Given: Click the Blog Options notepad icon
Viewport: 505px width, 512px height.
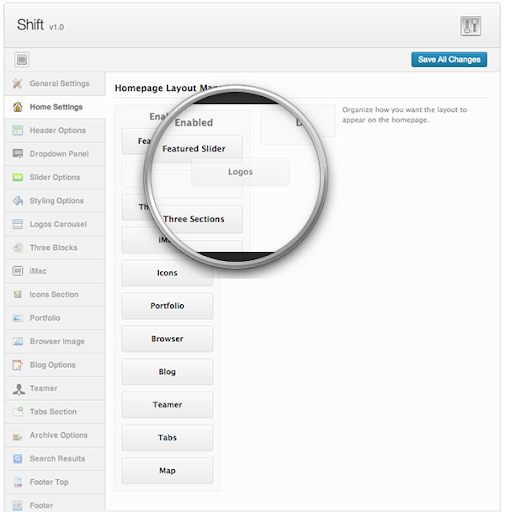Looking at the screenshot, I should tap(18, 365).
